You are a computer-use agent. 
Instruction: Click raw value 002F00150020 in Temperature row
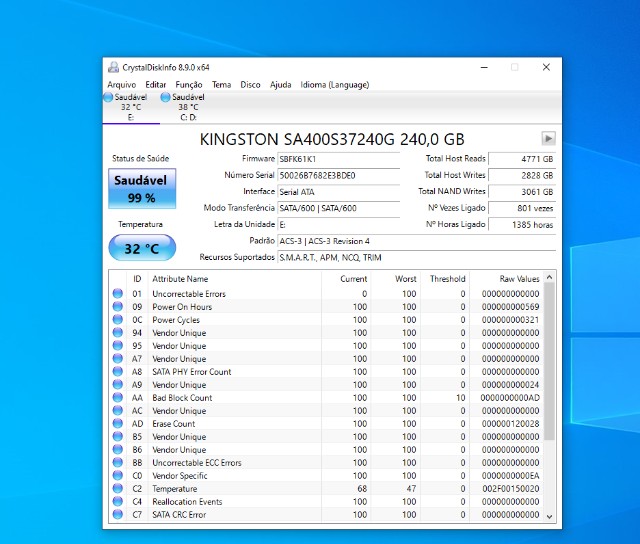tap(511, 488)
